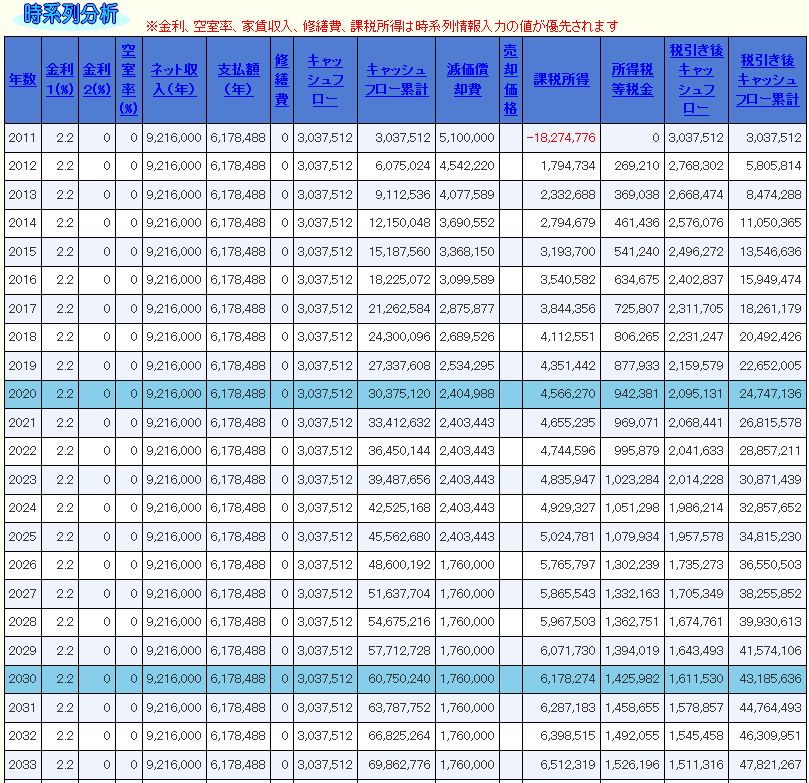Click the 空室率(%) column header
This screenshot has width=809, height=783.
coord(129,80)
